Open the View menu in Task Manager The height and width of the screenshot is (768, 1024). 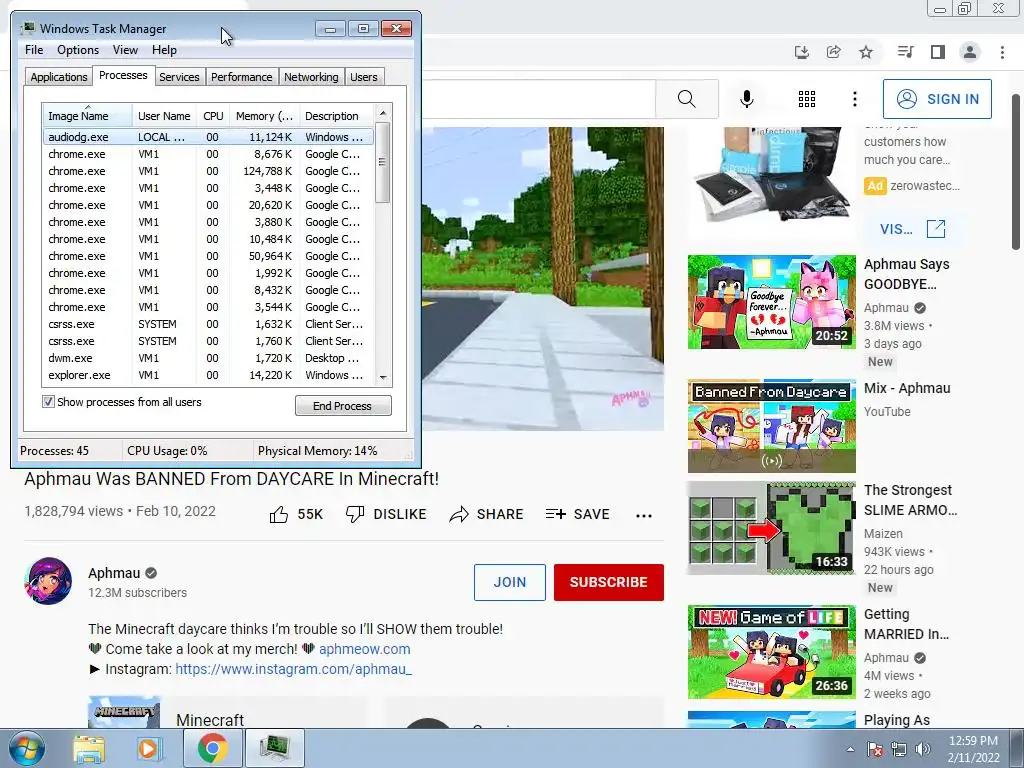(x=125, y=50)
